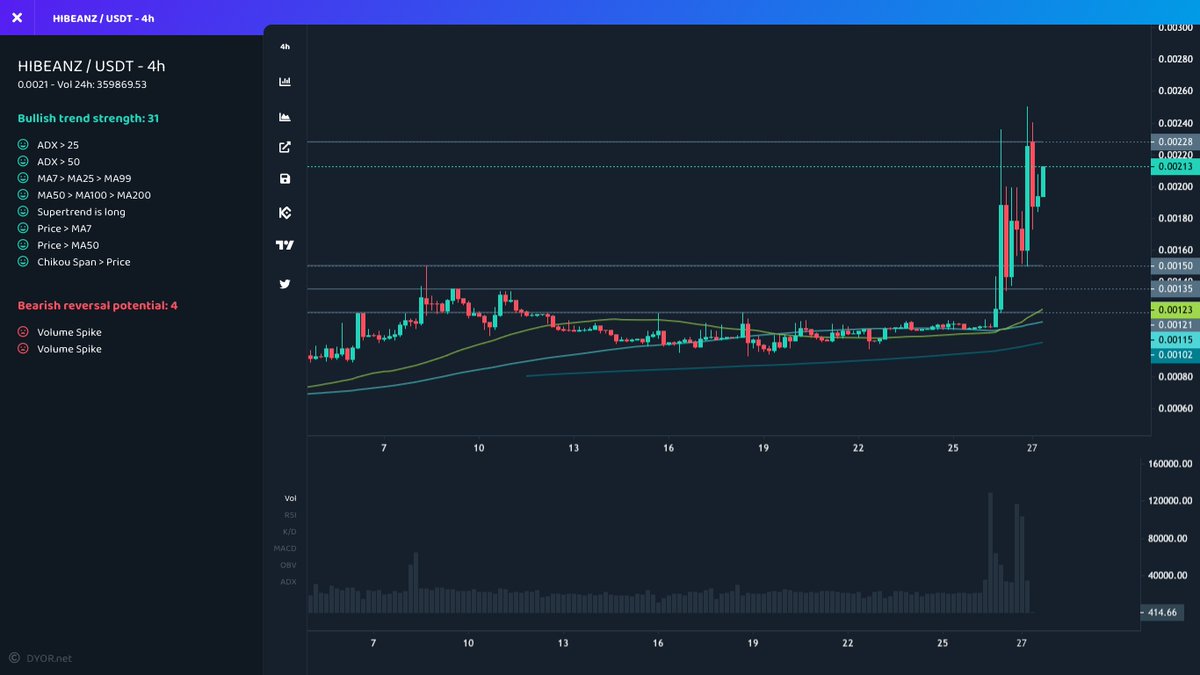Switch to the MACD indicator
Image resolution: width=1200 pixels, height=675 pixels.
coord(286,548)
